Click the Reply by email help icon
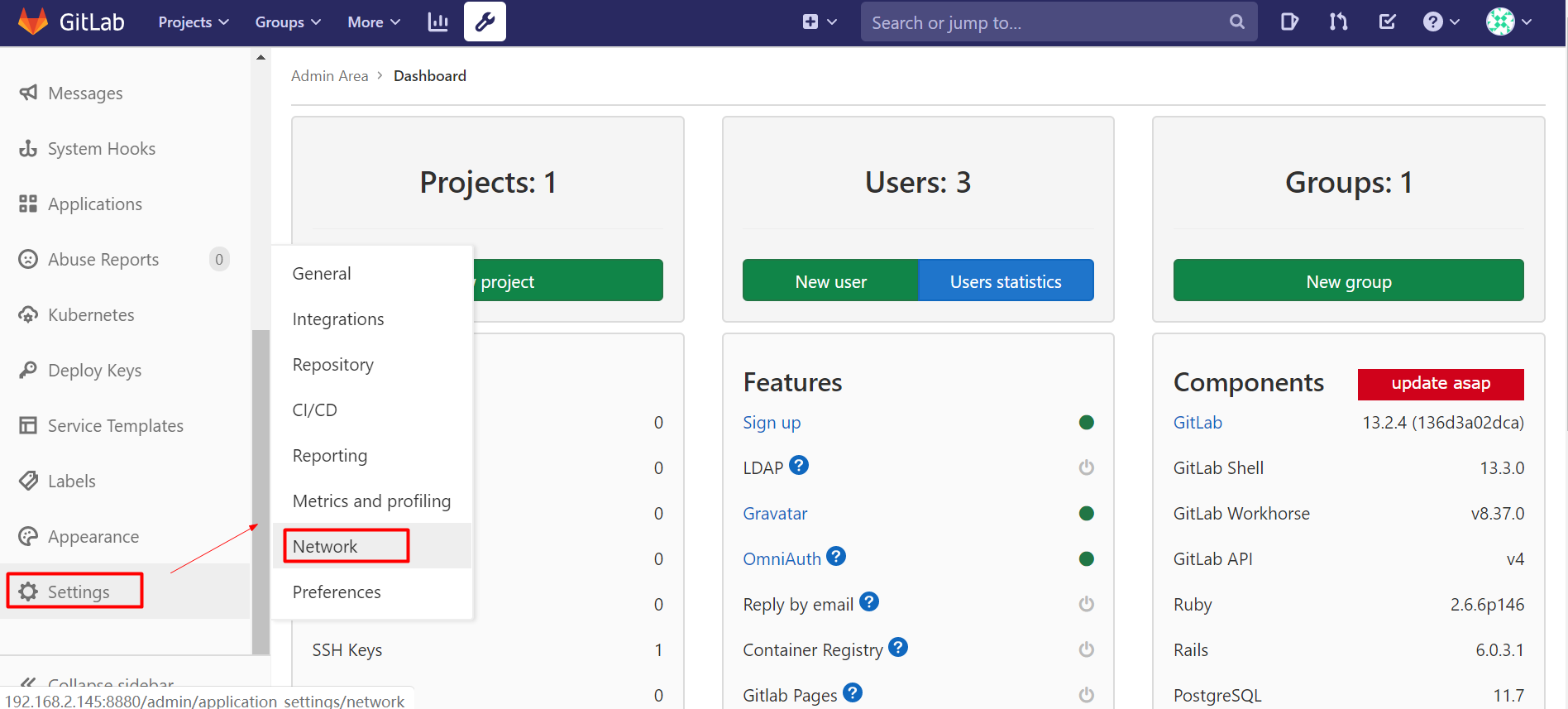 point(869,601)
